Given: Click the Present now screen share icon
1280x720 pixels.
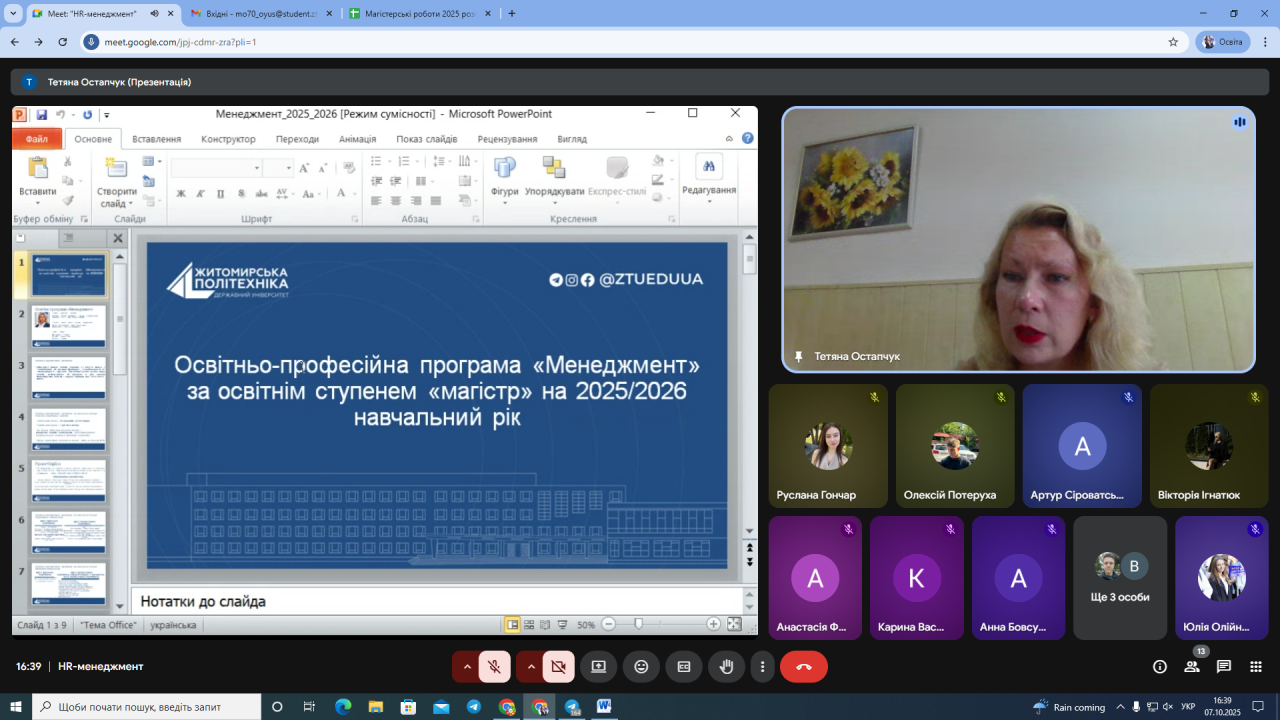Looking at the screenshot, I should (598, 667).
